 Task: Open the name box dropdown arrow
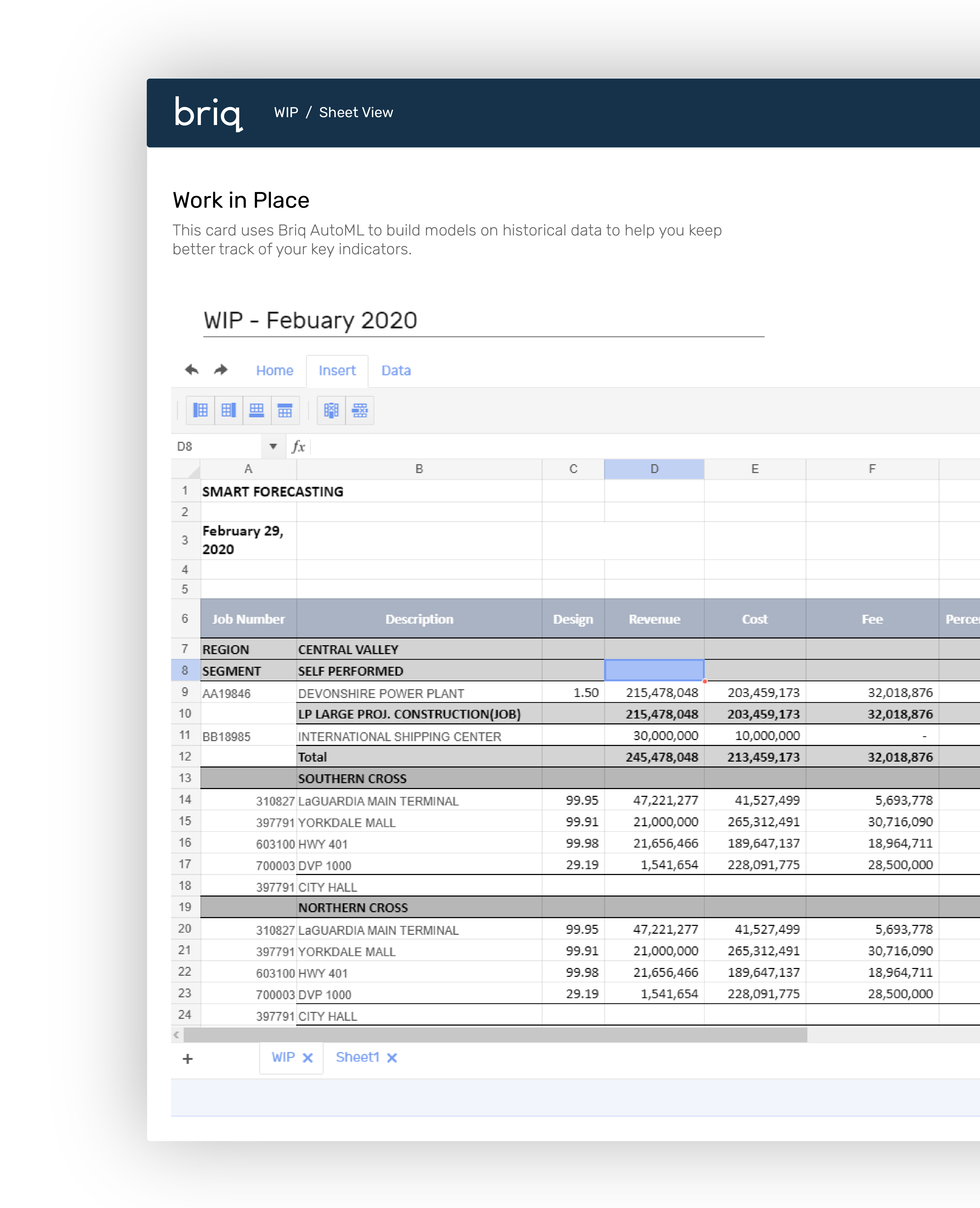point(273,447)
